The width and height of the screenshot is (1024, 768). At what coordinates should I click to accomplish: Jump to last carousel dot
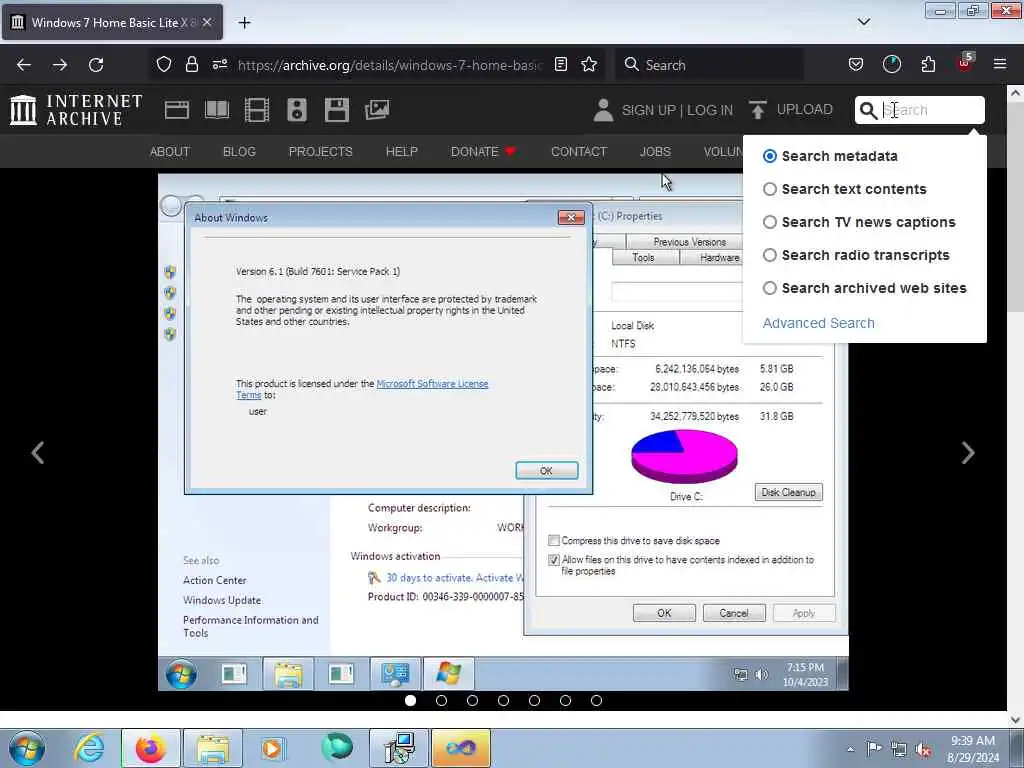point(596,700)
